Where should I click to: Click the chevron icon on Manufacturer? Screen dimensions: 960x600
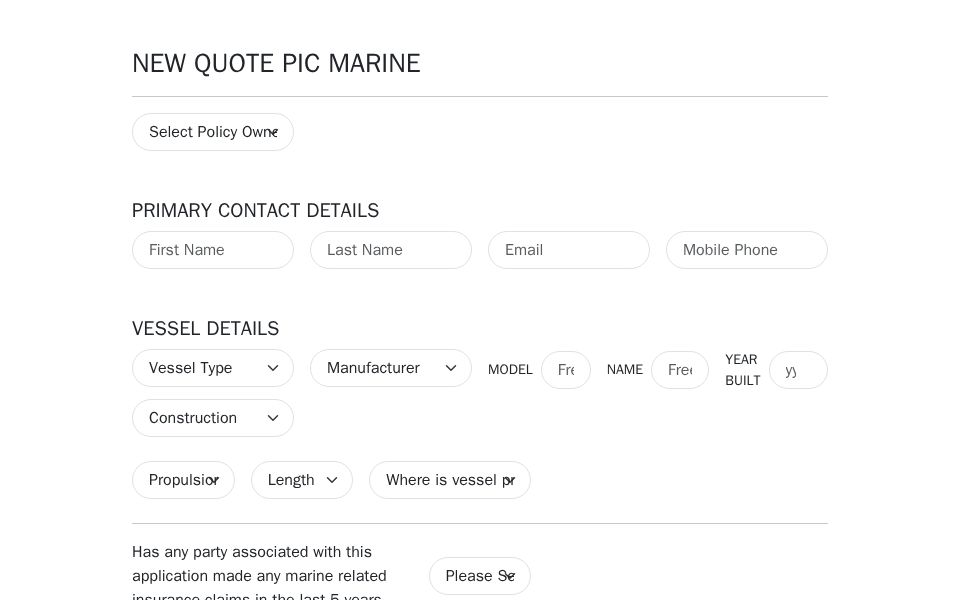451,368
